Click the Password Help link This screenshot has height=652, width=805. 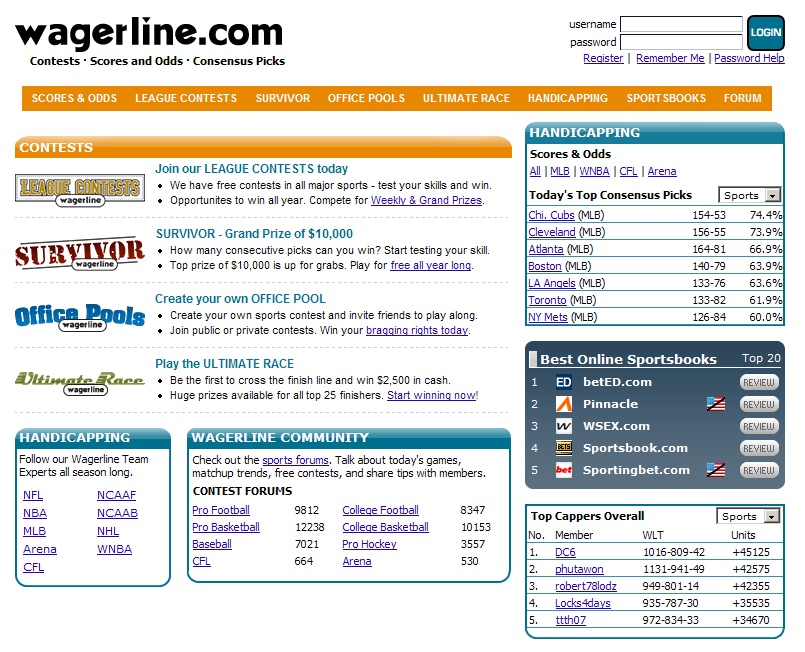[x=749, y=59]
